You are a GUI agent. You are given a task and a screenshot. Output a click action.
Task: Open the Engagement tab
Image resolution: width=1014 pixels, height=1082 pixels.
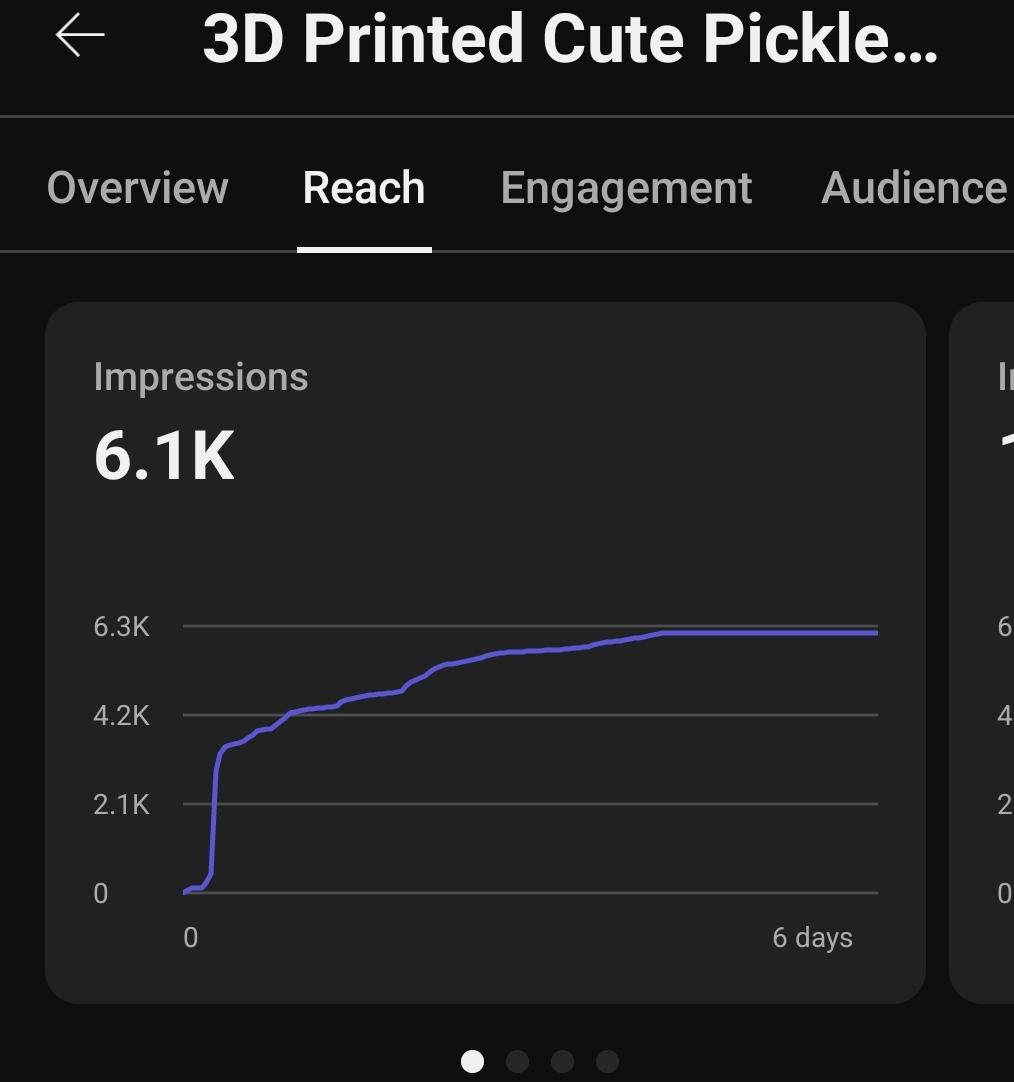[x=626, y=187]
